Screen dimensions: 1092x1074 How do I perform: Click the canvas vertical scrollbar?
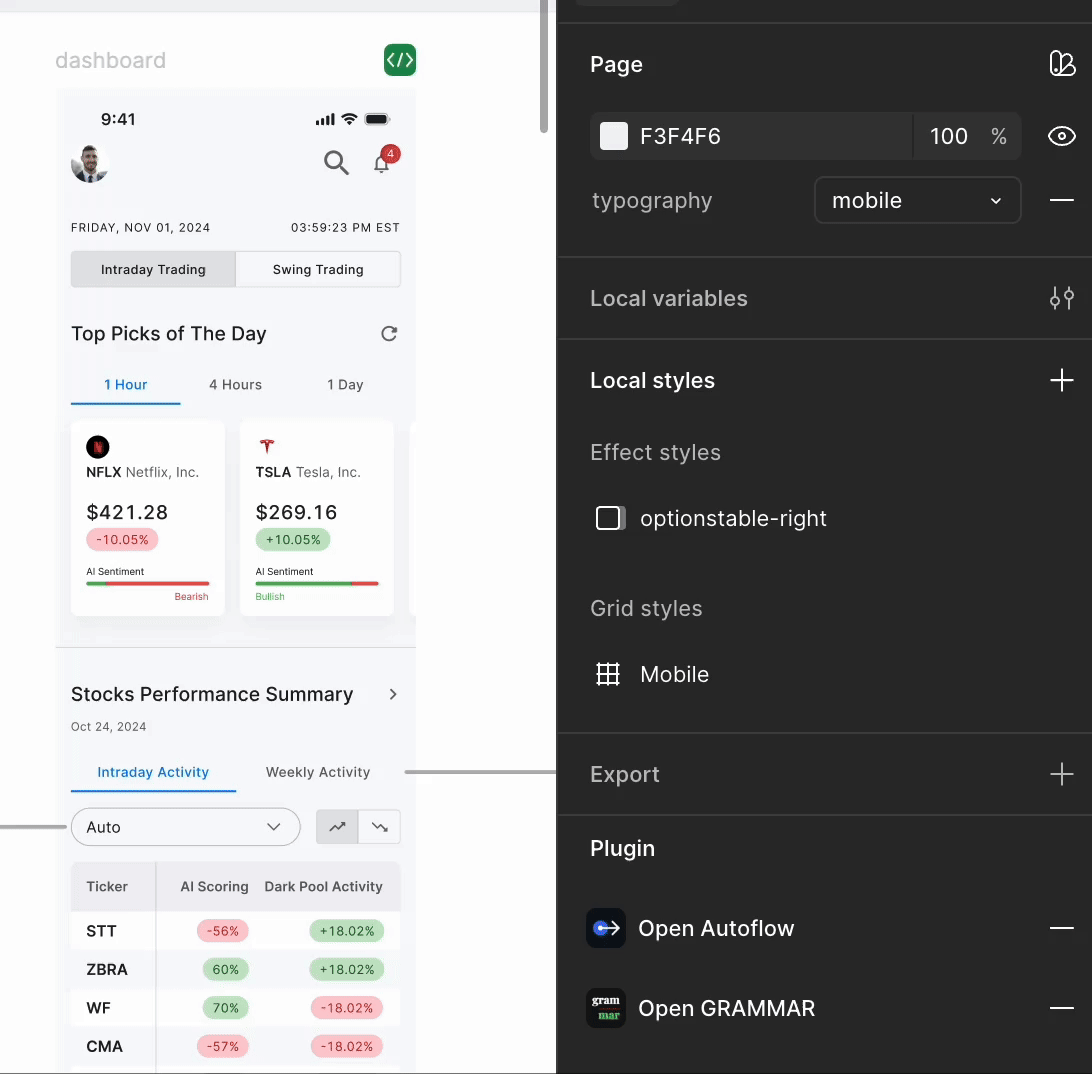pos(544,66)
